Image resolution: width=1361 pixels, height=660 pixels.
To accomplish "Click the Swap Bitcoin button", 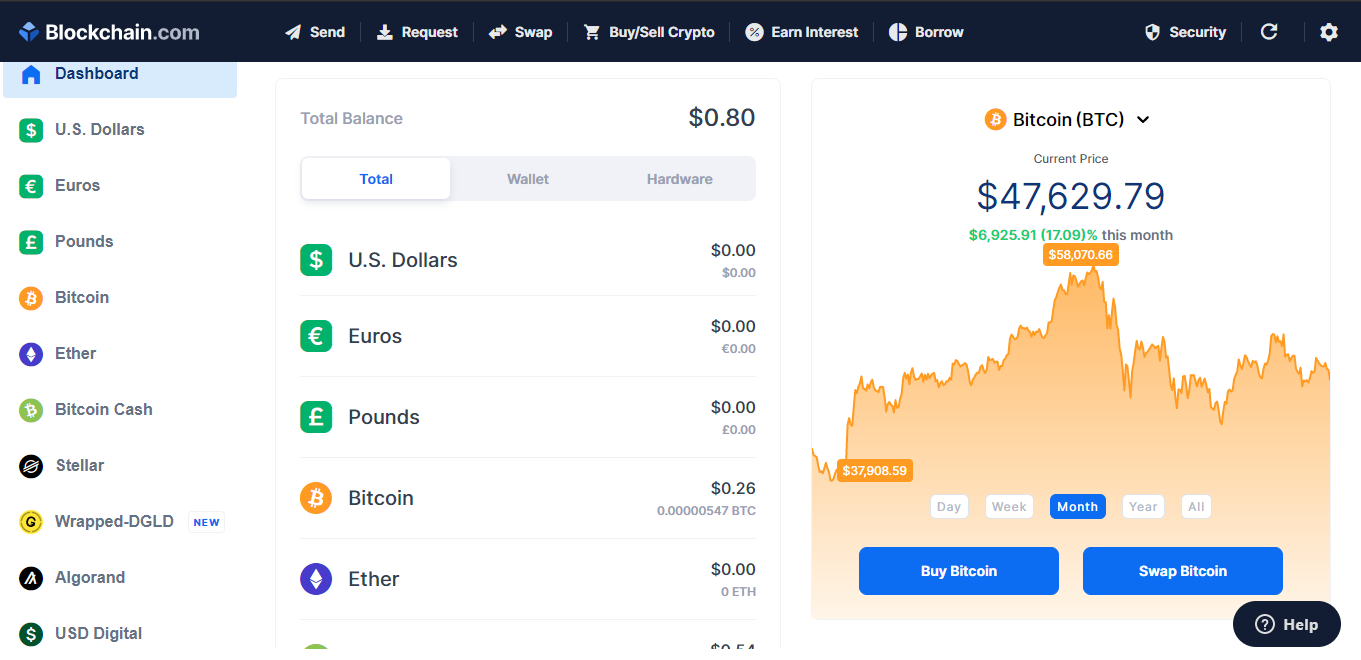I will coord(1183,571).
